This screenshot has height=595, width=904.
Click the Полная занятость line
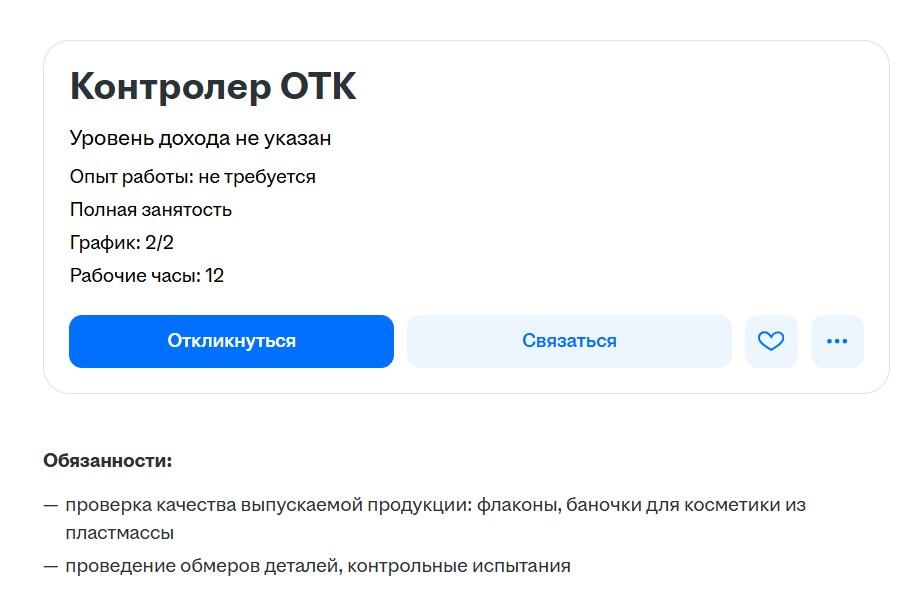coord(151,209)
